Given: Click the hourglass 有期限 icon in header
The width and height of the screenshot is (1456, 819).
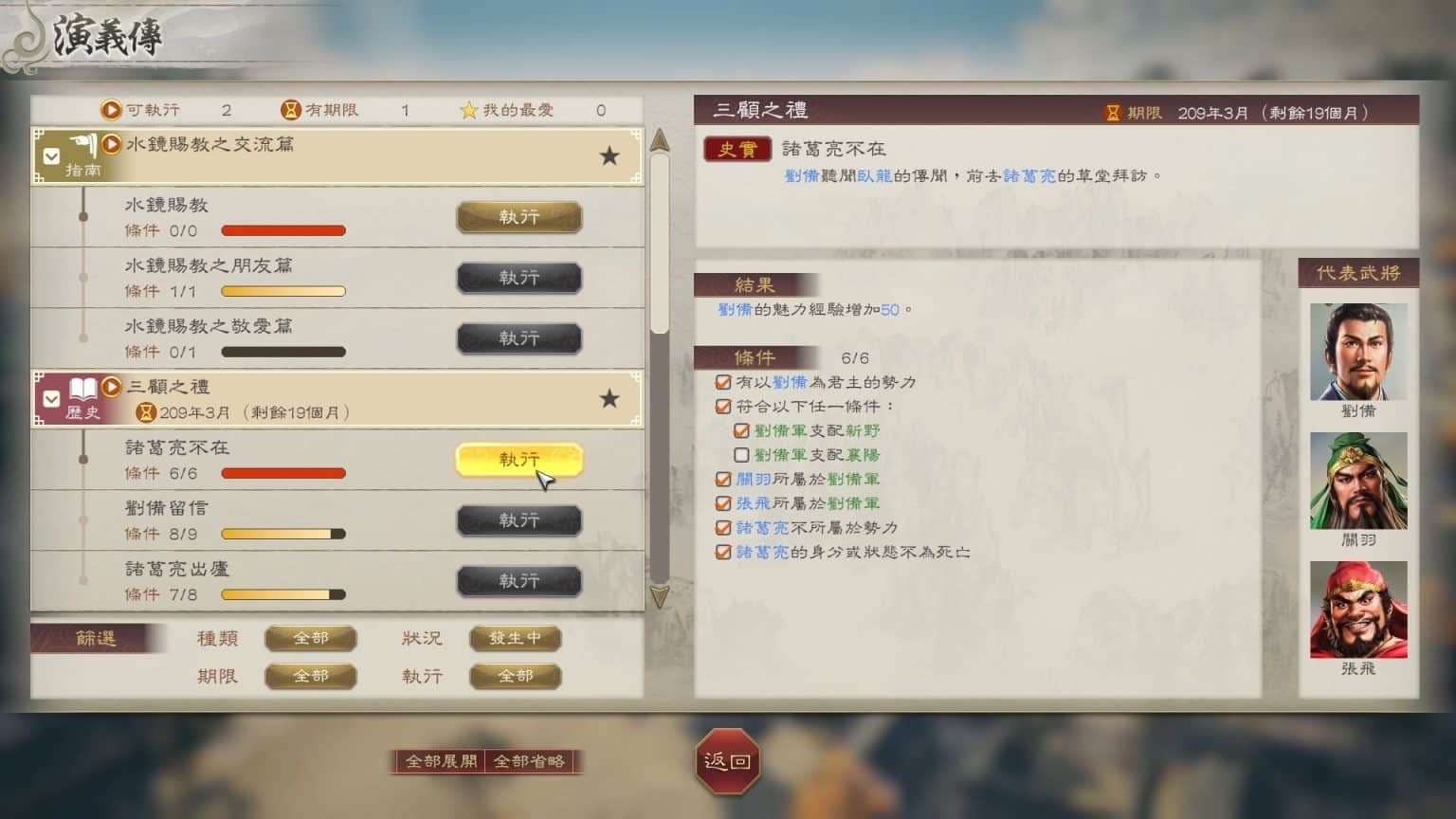Looking at the screenshot, I should point(290,110).
